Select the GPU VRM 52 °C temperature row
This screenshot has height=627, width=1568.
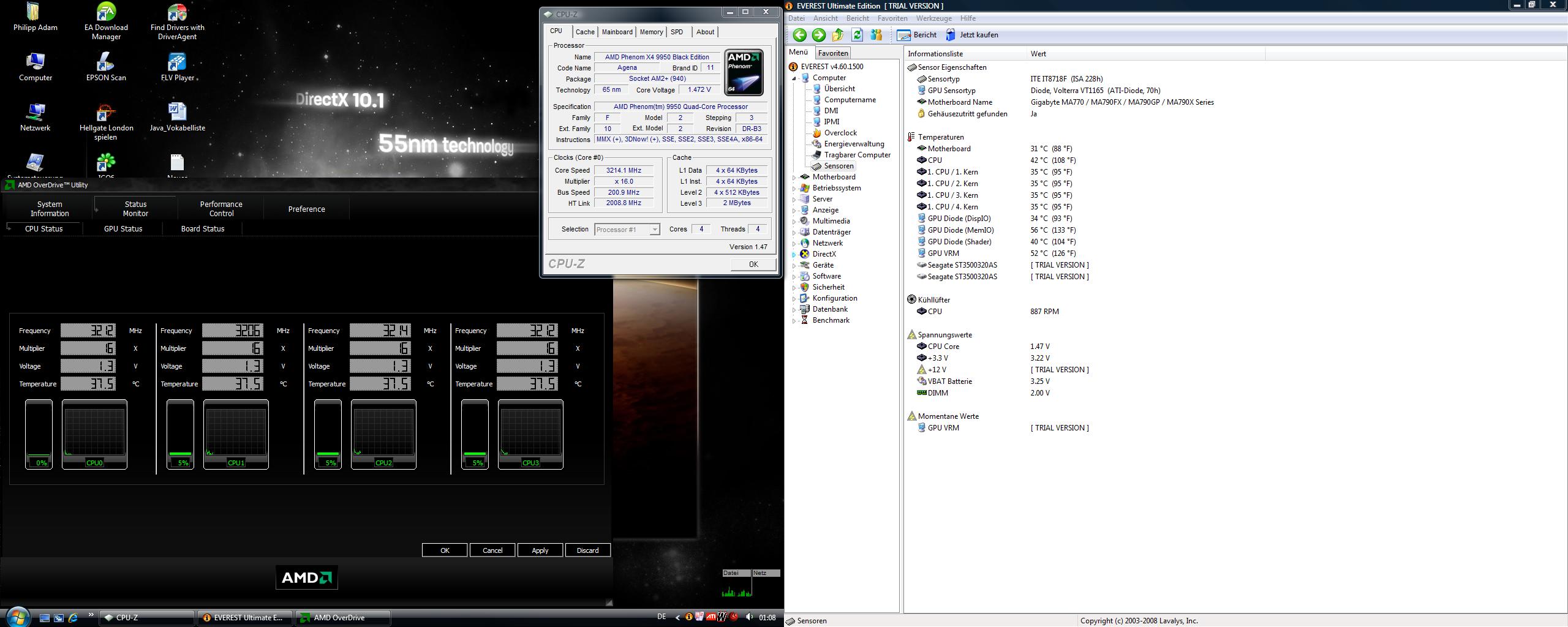click(998, 253)
